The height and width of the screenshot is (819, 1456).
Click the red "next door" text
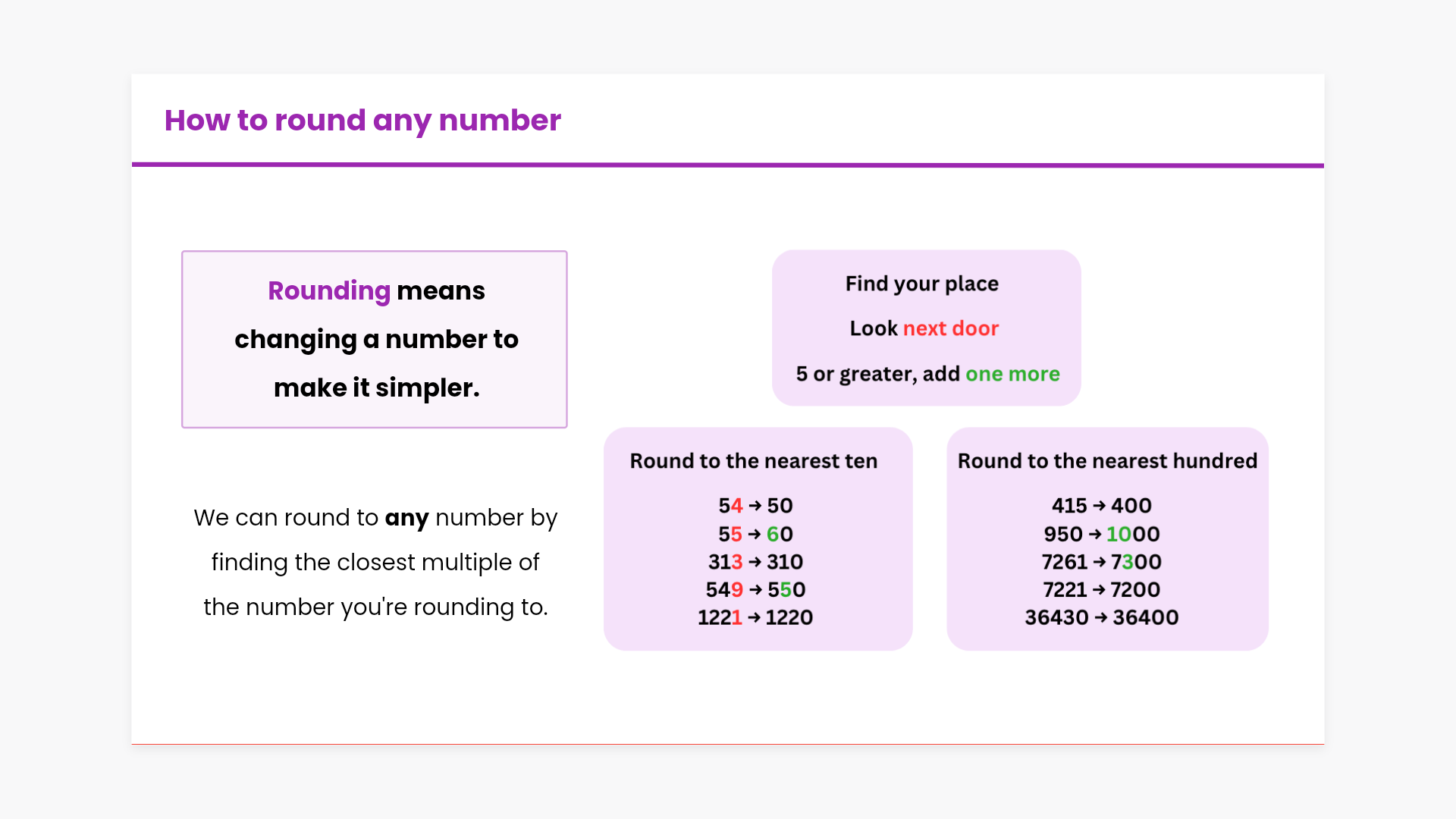[x=951, y=328]
